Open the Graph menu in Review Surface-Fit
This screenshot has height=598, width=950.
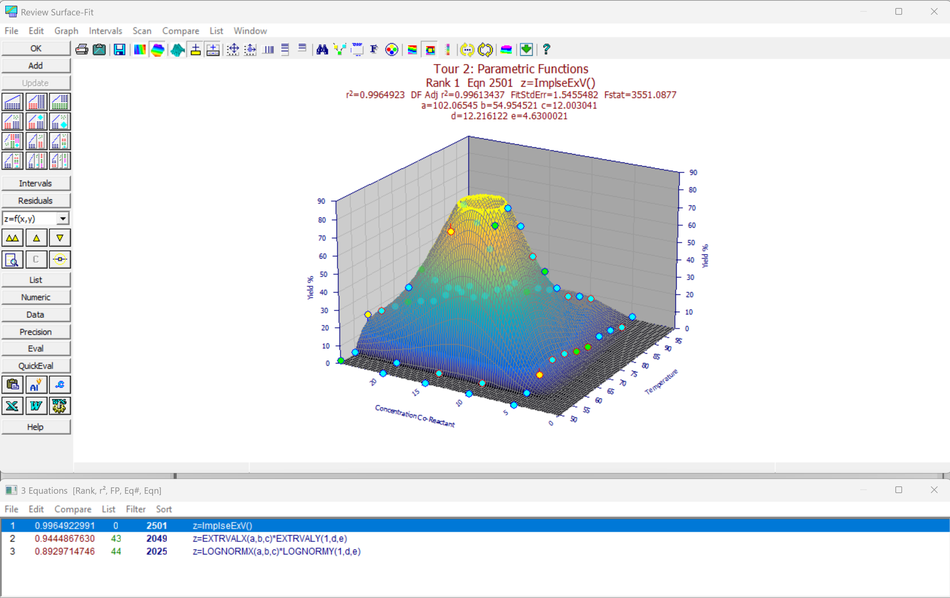click(66, 31)
